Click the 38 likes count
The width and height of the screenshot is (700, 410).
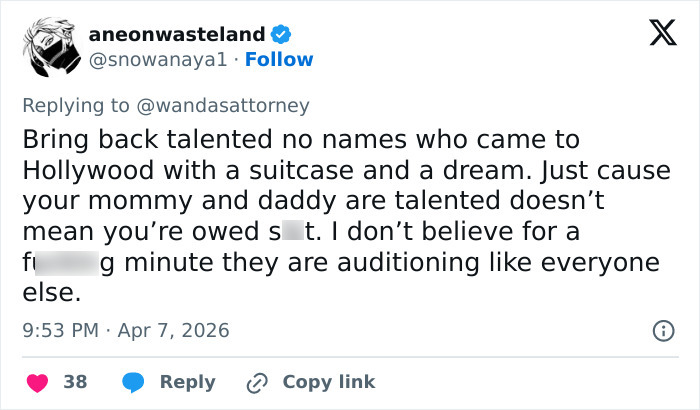[75, 382]
